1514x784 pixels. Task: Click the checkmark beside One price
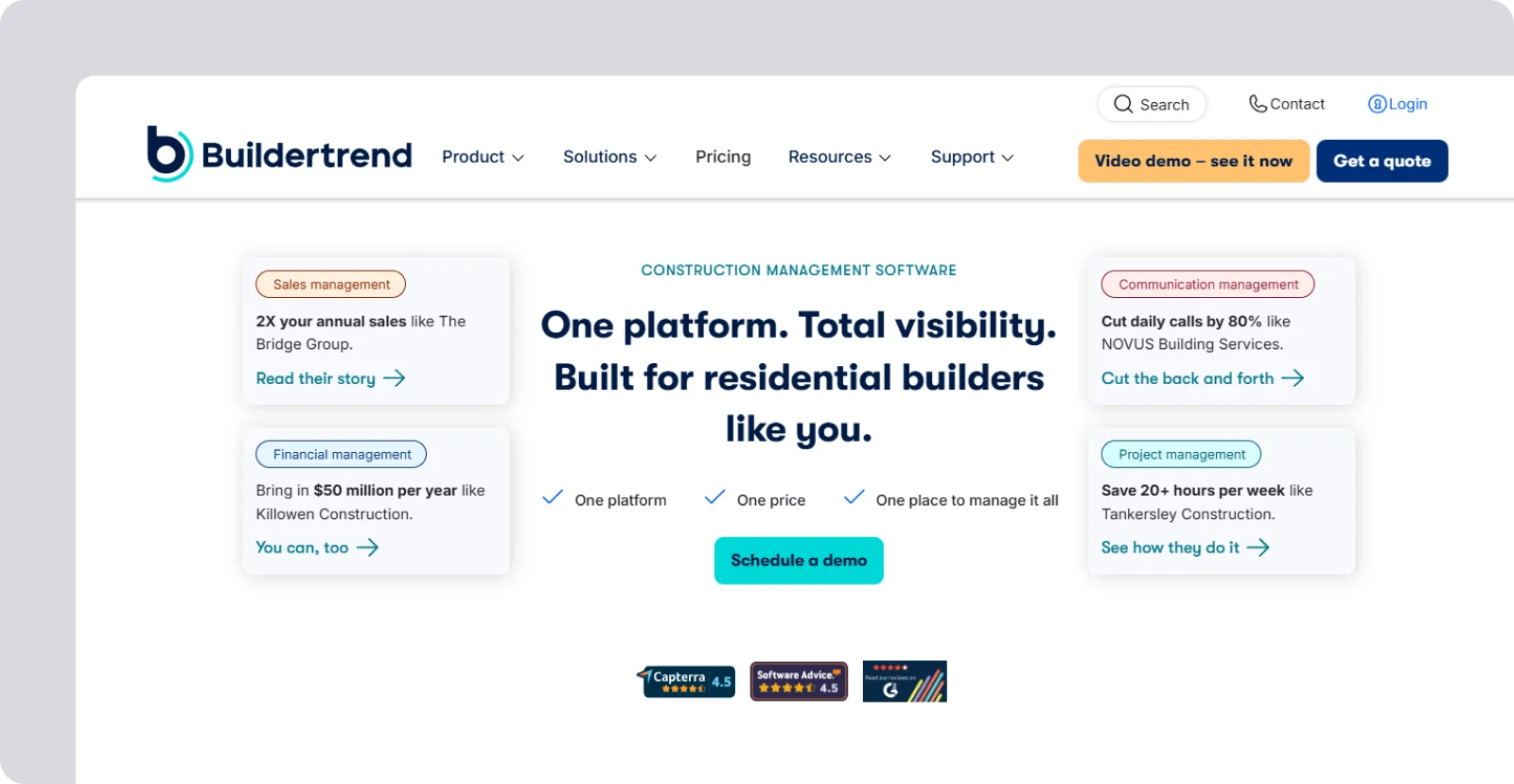pyautogui.click(x=715, y=497)
